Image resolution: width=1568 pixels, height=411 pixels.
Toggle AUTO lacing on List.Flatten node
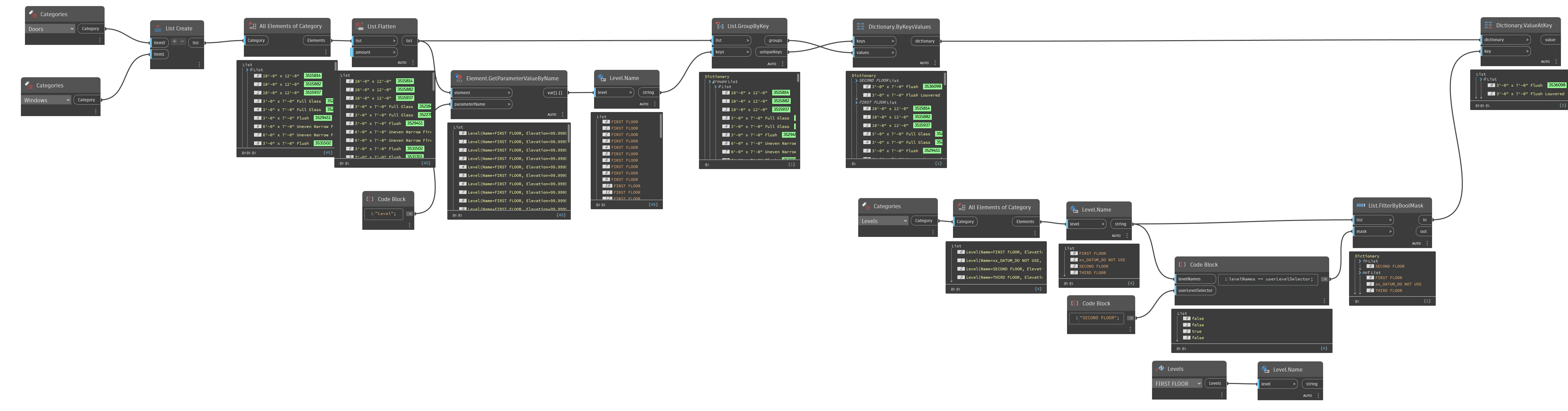tap(402, 62)
